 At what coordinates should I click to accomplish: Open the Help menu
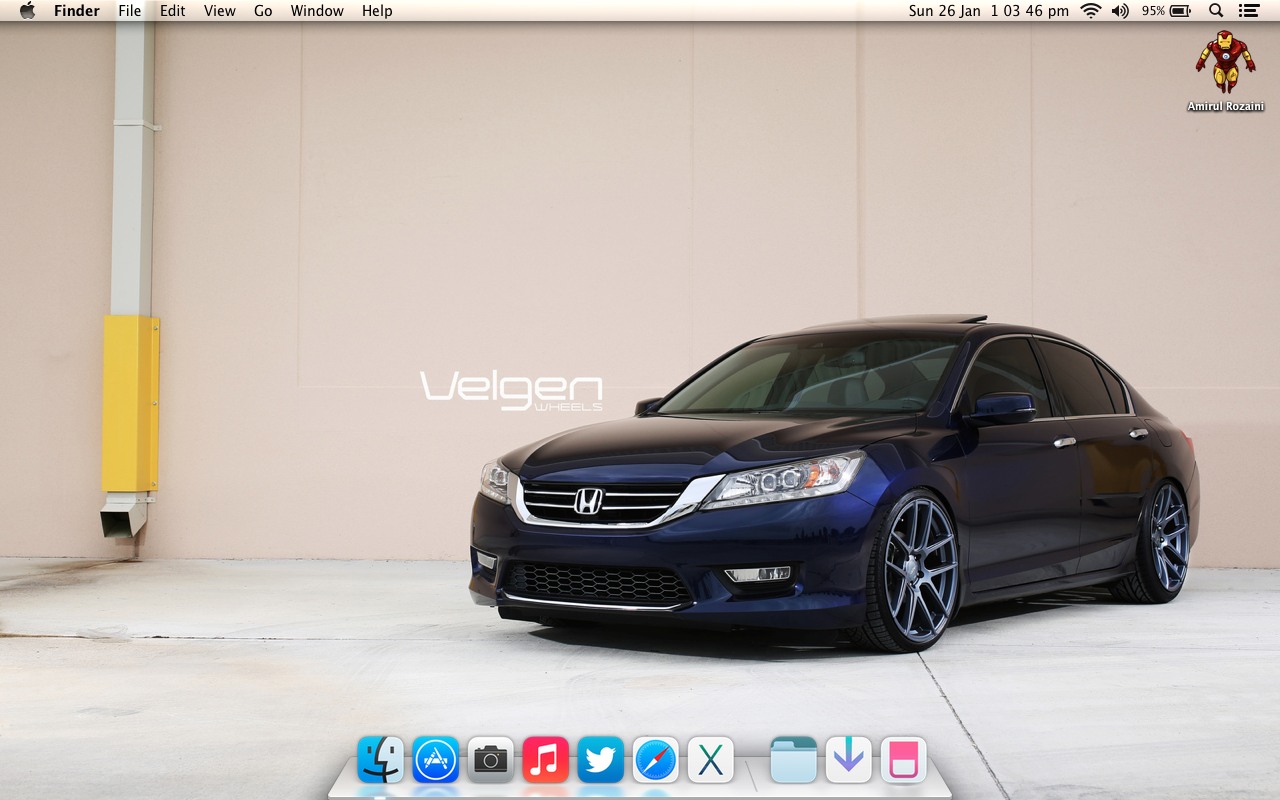377,11
